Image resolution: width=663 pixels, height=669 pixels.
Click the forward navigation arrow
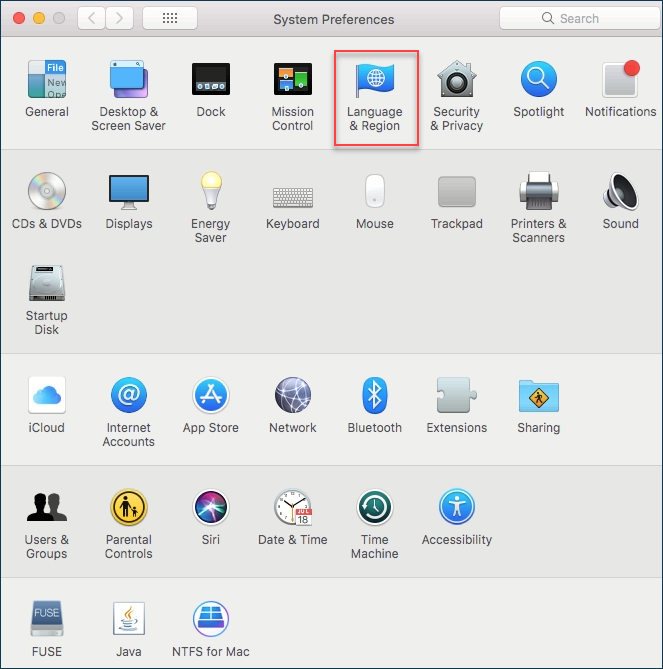pyautogui.click(x=119, y=18)
